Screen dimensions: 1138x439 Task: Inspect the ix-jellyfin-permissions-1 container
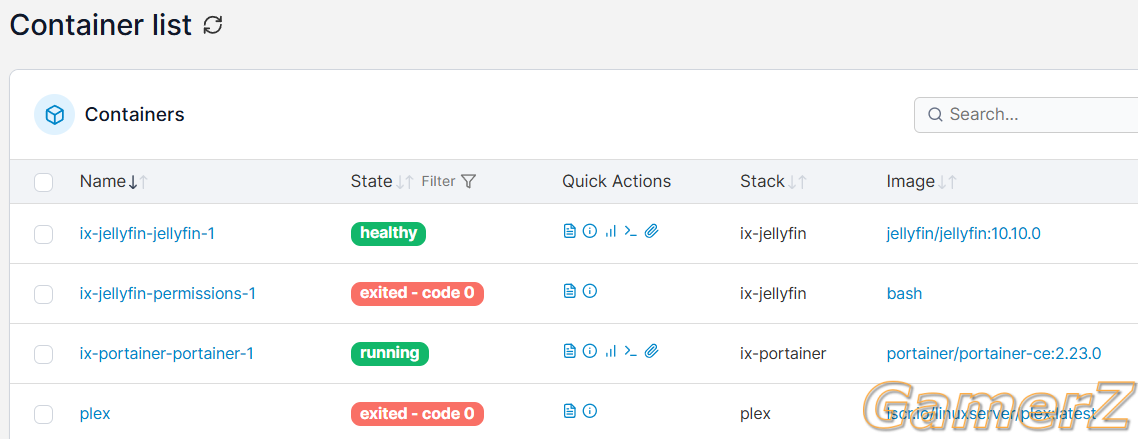click(x=590, y=292)
